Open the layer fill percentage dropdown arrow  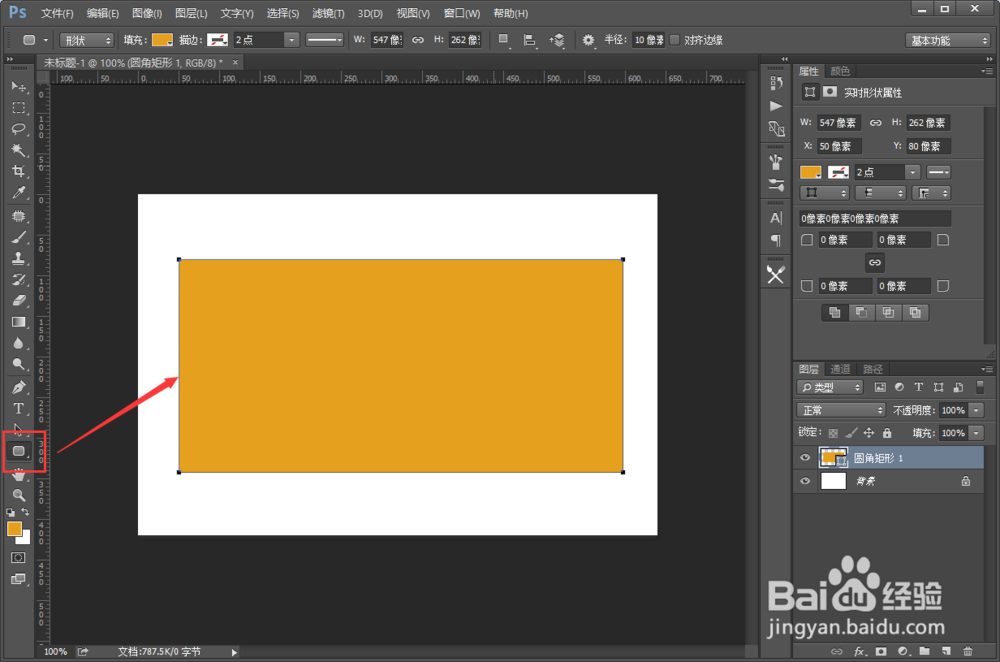point(976,433)
